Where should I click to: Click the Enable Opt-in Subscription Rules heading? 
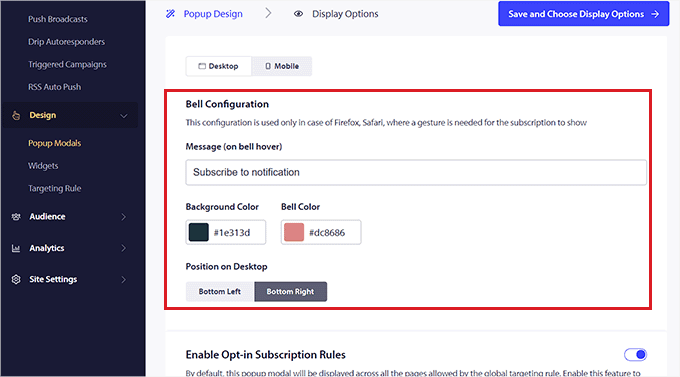point(265,355)
